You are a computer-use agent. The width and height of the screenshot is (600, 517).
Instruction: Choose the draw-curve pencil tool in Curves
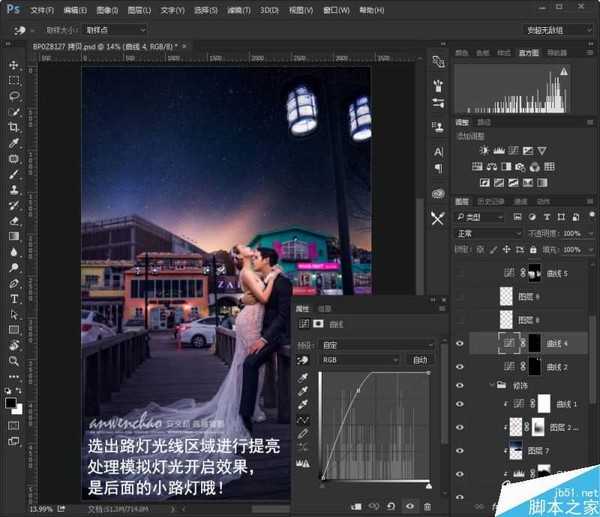303,433
